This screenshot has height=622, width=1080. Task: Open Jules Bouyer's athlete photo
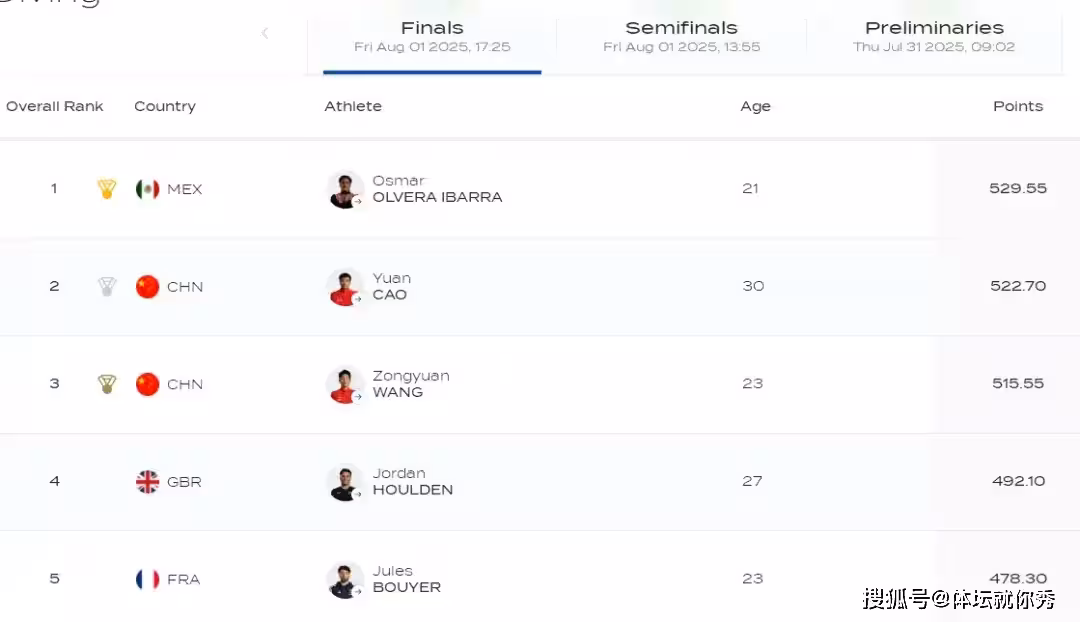(345, 580)
